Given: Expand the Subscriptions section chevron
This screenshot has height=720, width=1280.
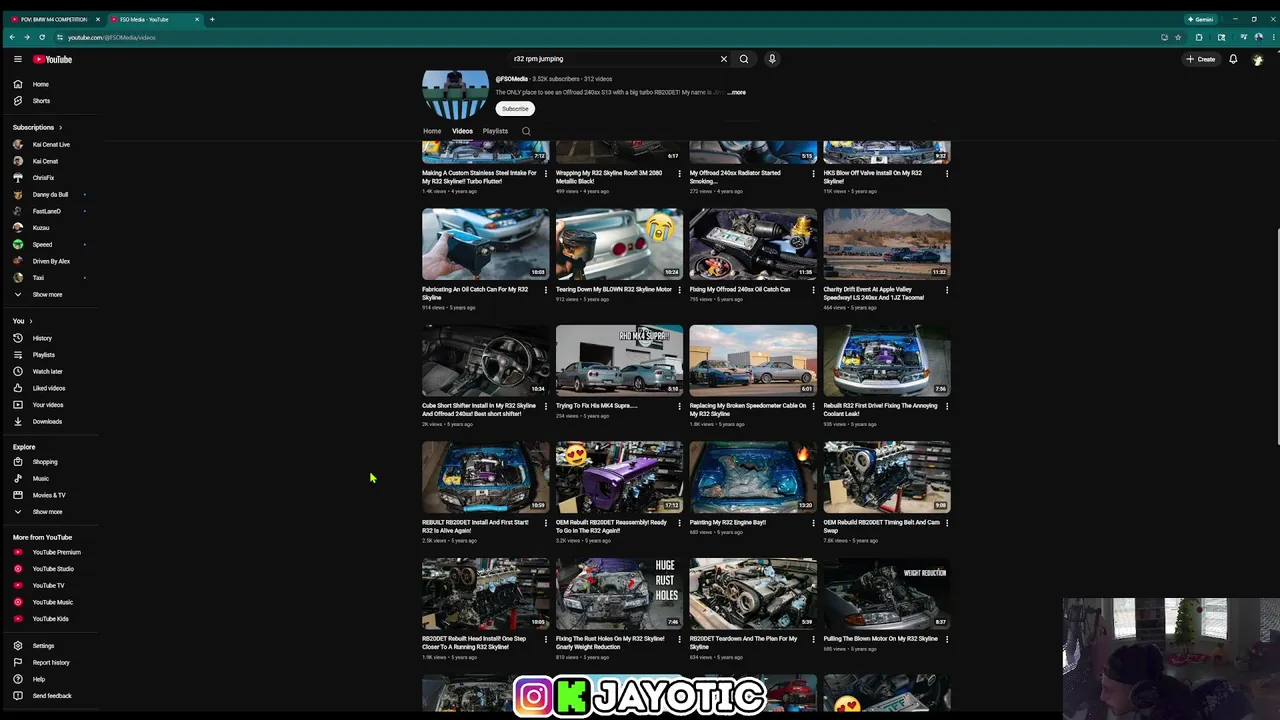Looking at the screenshot, I should [60, 127].
